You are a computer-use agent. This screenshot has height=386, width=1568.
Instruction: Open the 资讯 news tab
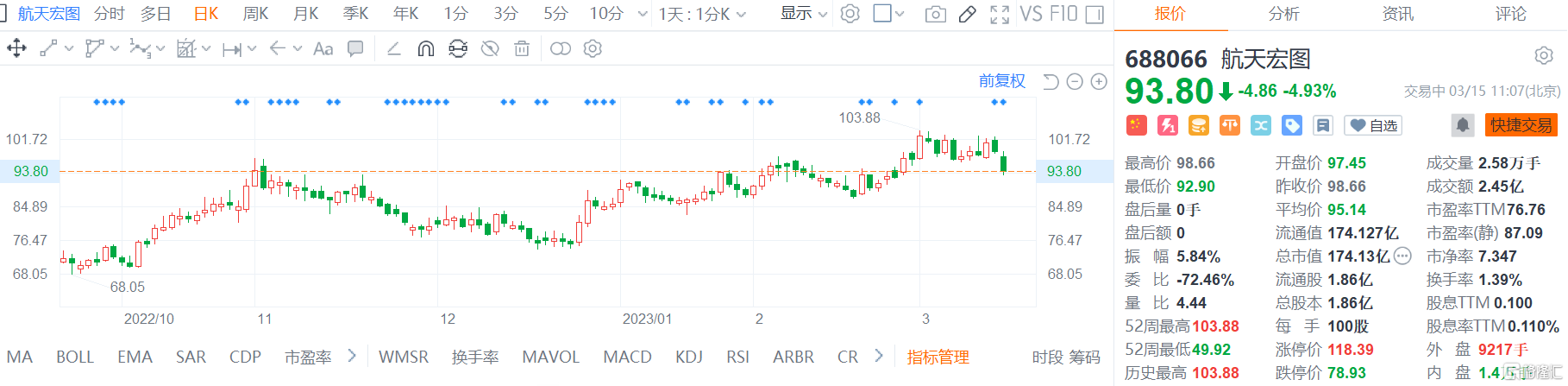pyautogui.click(x=1398, y=14)
